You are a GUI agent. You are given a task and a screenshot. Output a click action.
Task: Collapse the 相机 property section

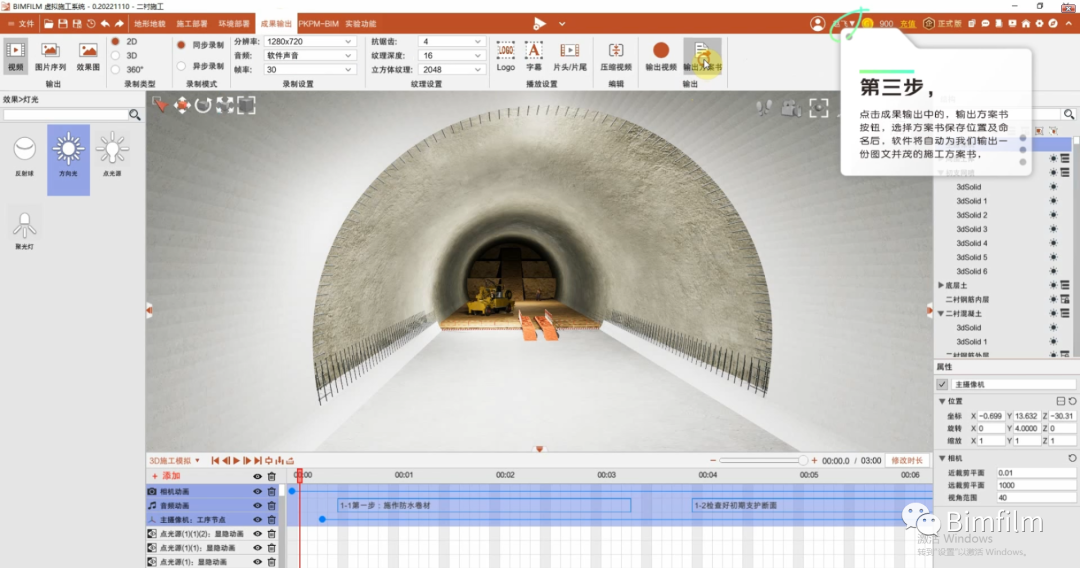click(942, 459)
